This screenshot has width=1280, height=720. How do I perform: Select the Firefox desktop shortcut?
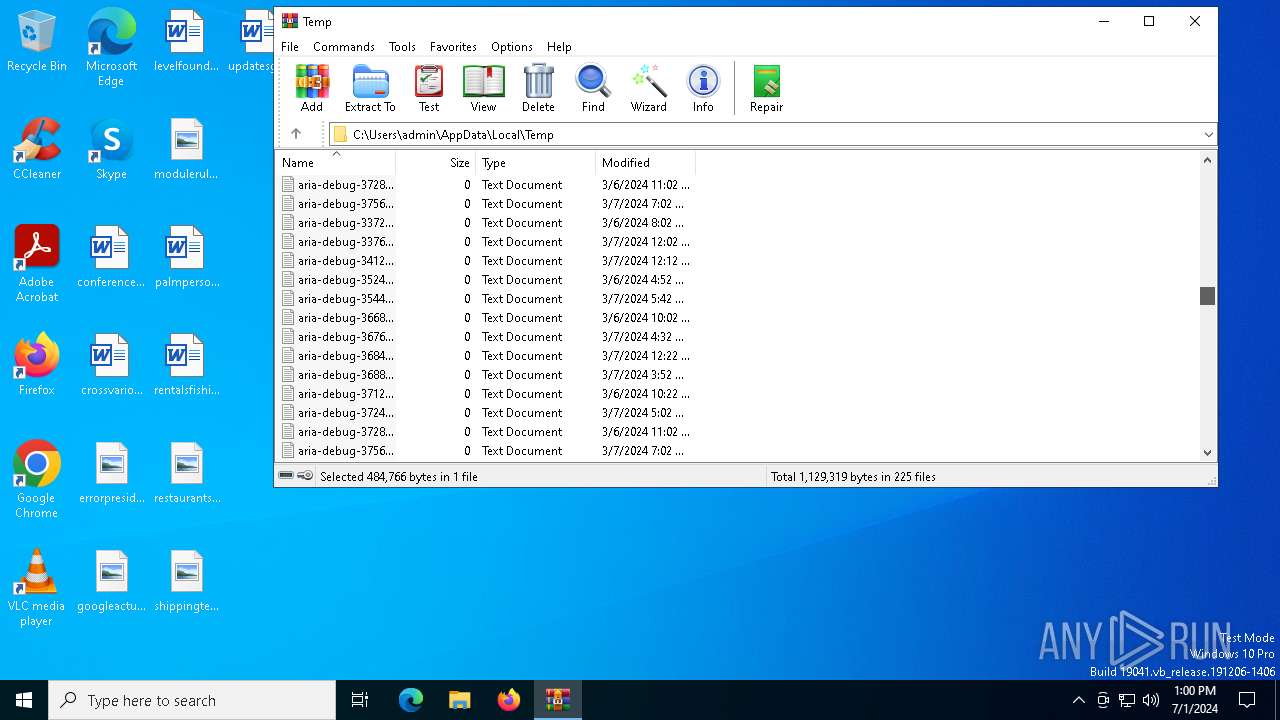[37, 365]
